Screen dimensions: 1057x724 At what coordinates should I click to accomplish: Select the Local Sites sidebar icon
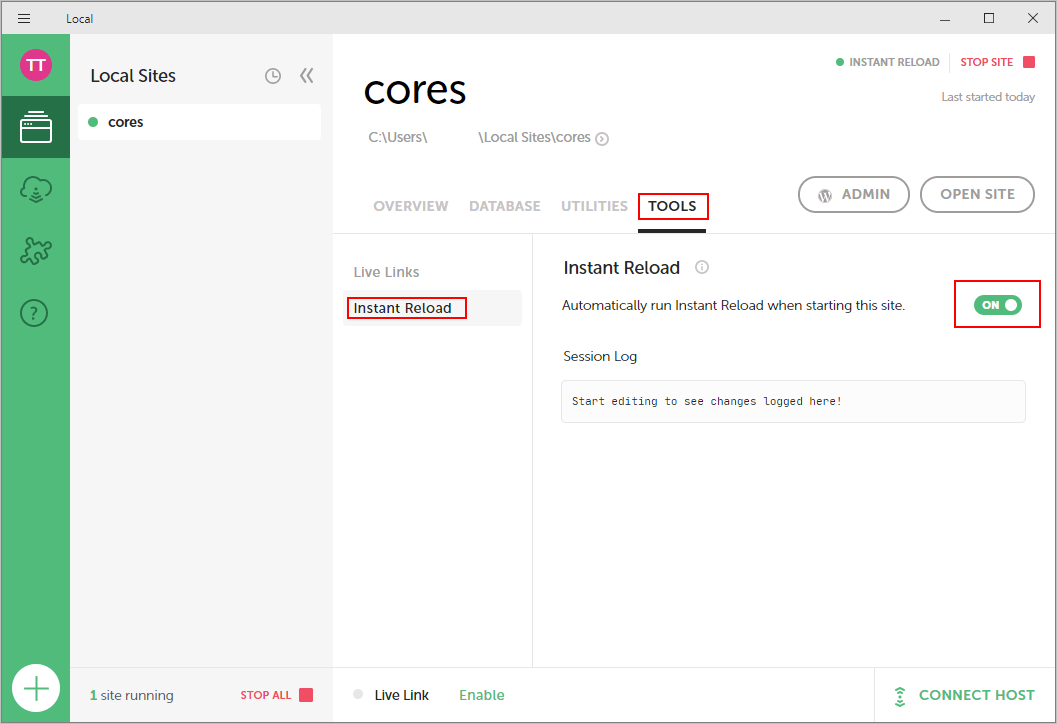point(36,127)
